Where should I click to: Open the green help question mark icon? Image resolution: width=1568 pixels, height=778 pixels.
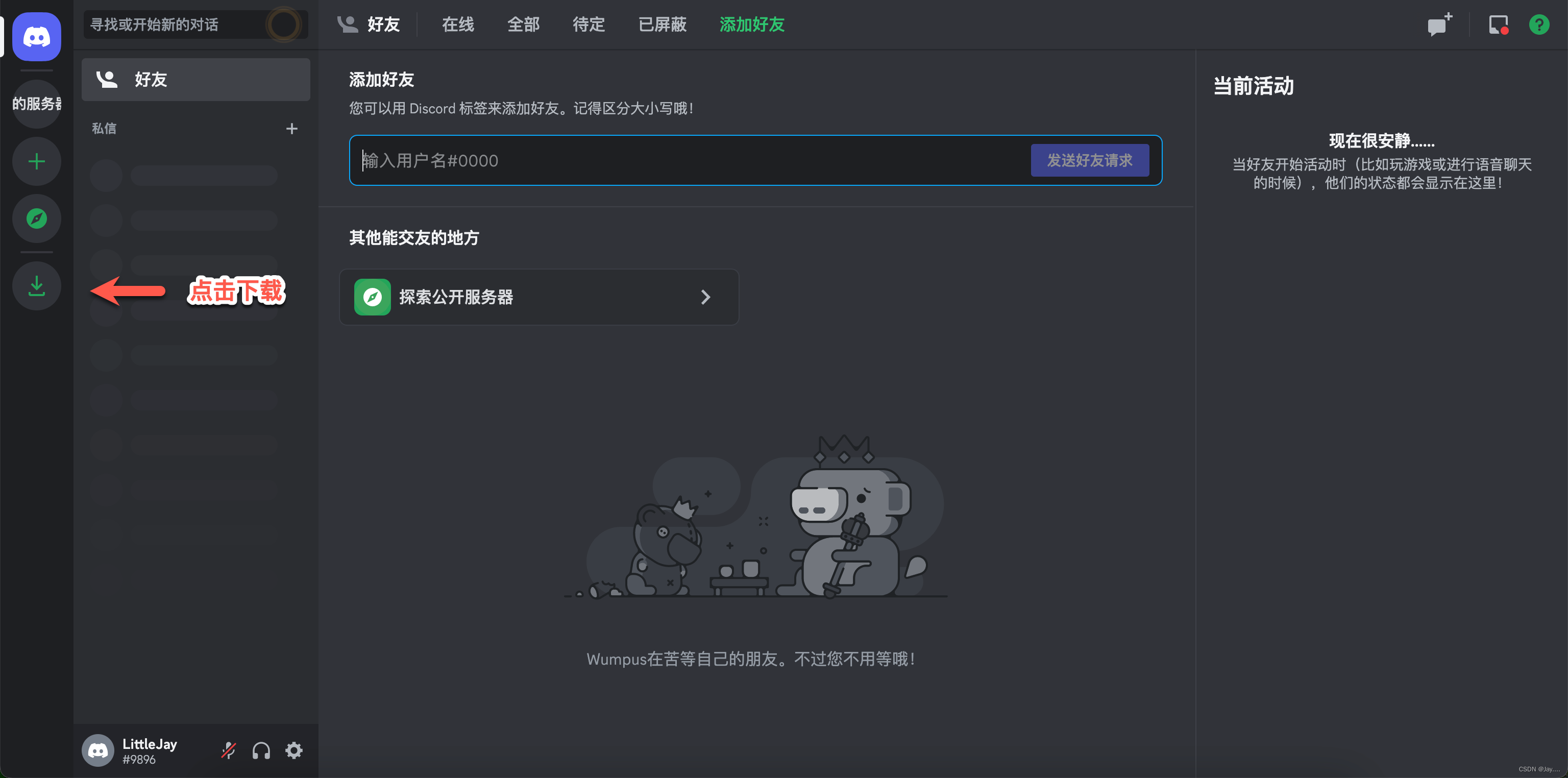1539,25
